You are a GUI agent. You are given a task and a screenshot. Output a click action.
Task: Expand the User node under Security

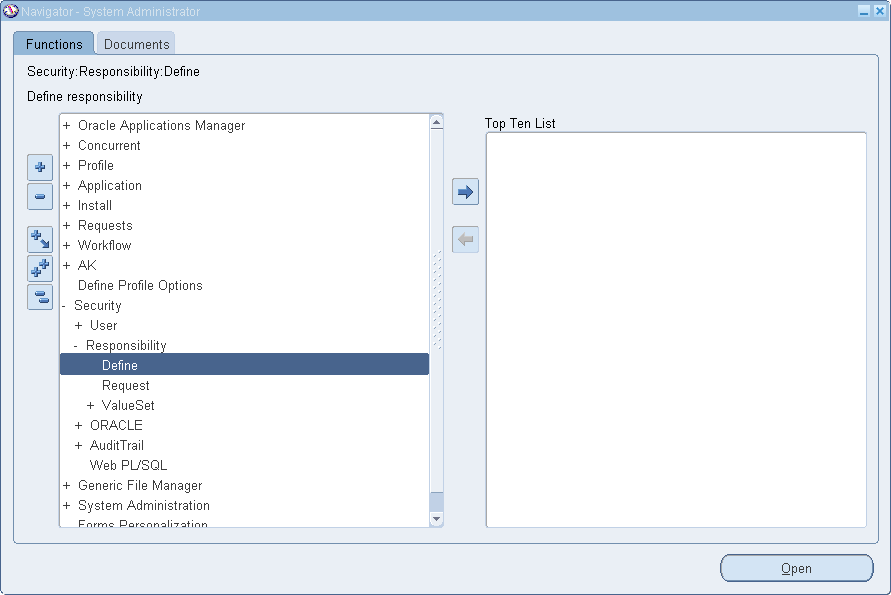(79, 325)
